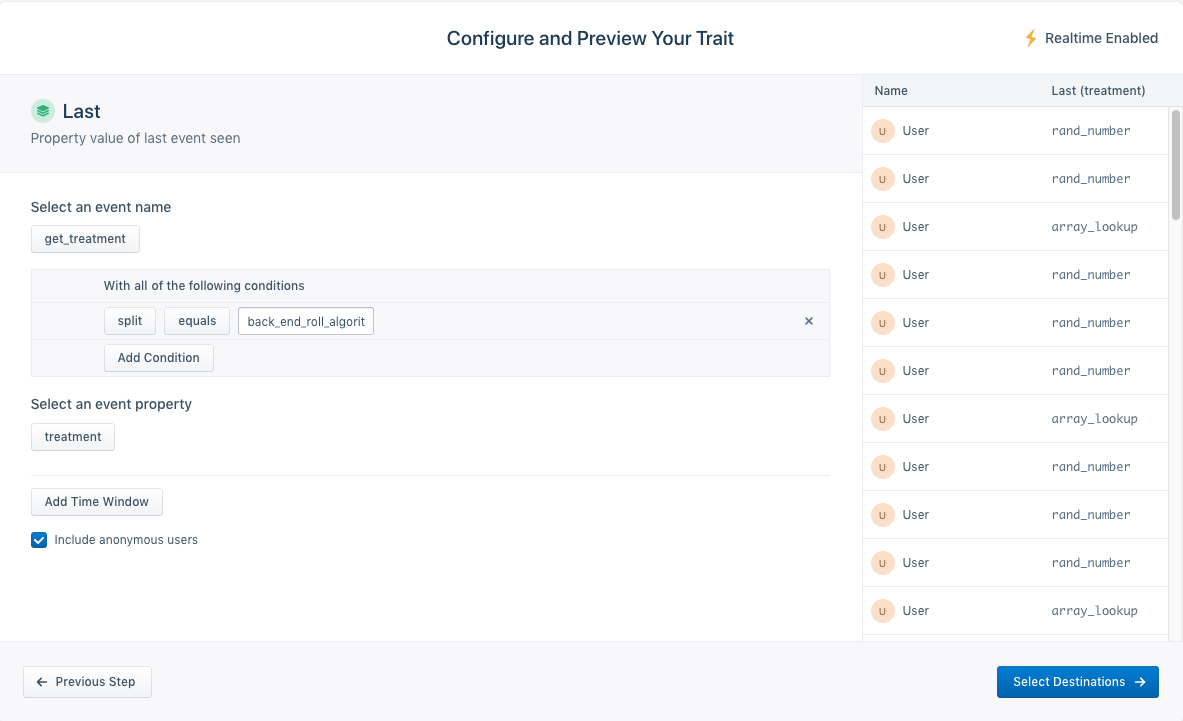
Task: Open the get_treatment event name dropdown
Action: coord(85,239)
